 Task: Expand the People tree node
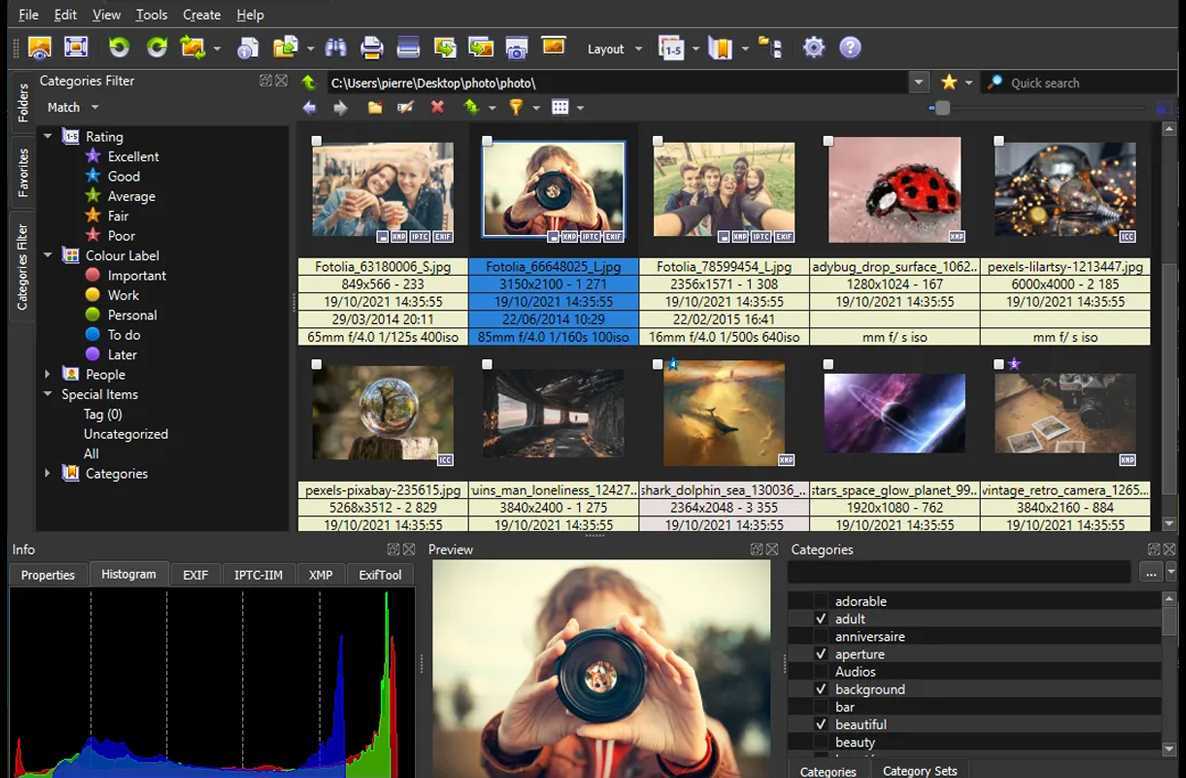(47, 374)
